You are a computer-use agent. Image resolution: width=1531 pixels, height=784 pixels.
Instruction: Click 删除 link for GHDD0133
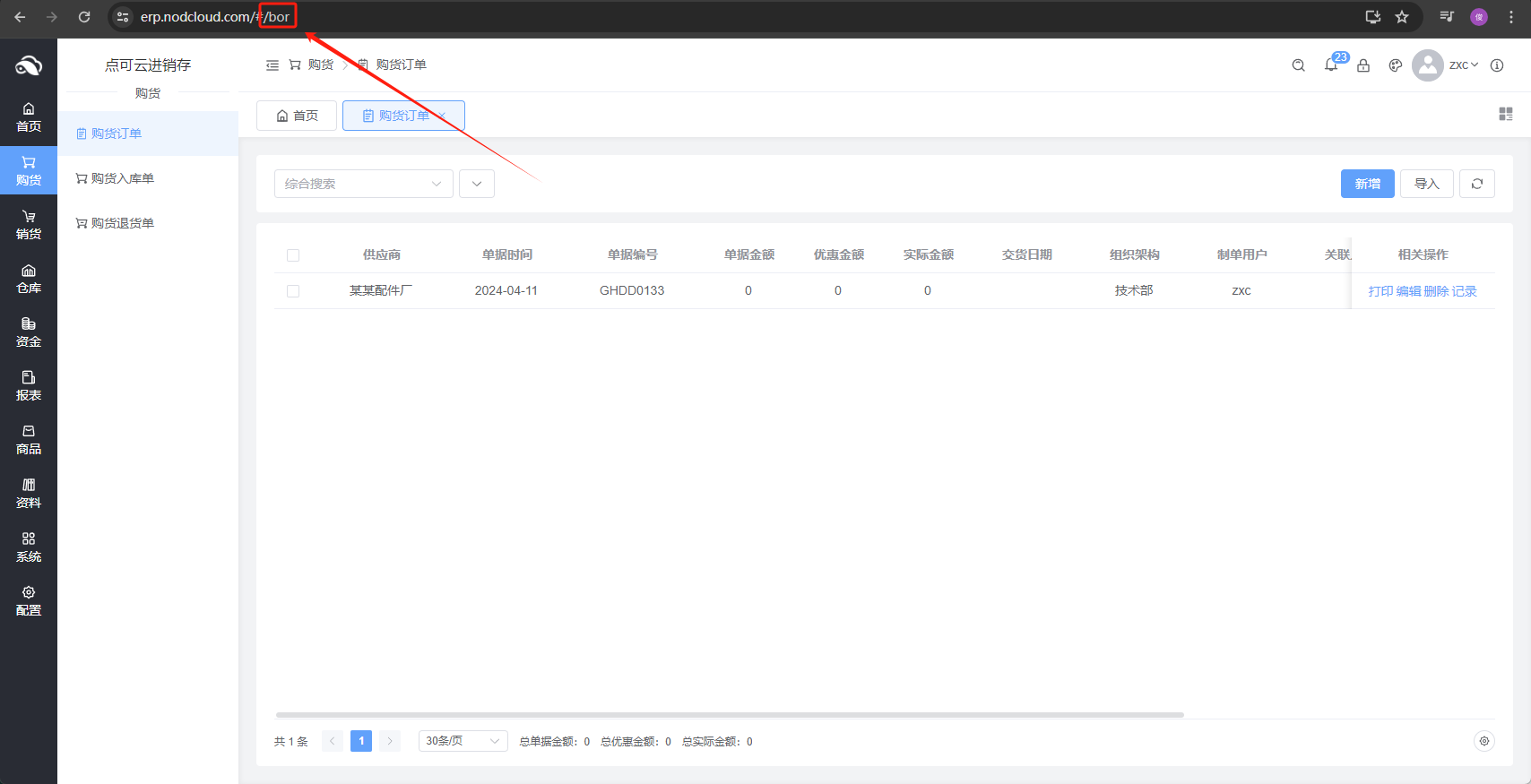coord(1436,291)
